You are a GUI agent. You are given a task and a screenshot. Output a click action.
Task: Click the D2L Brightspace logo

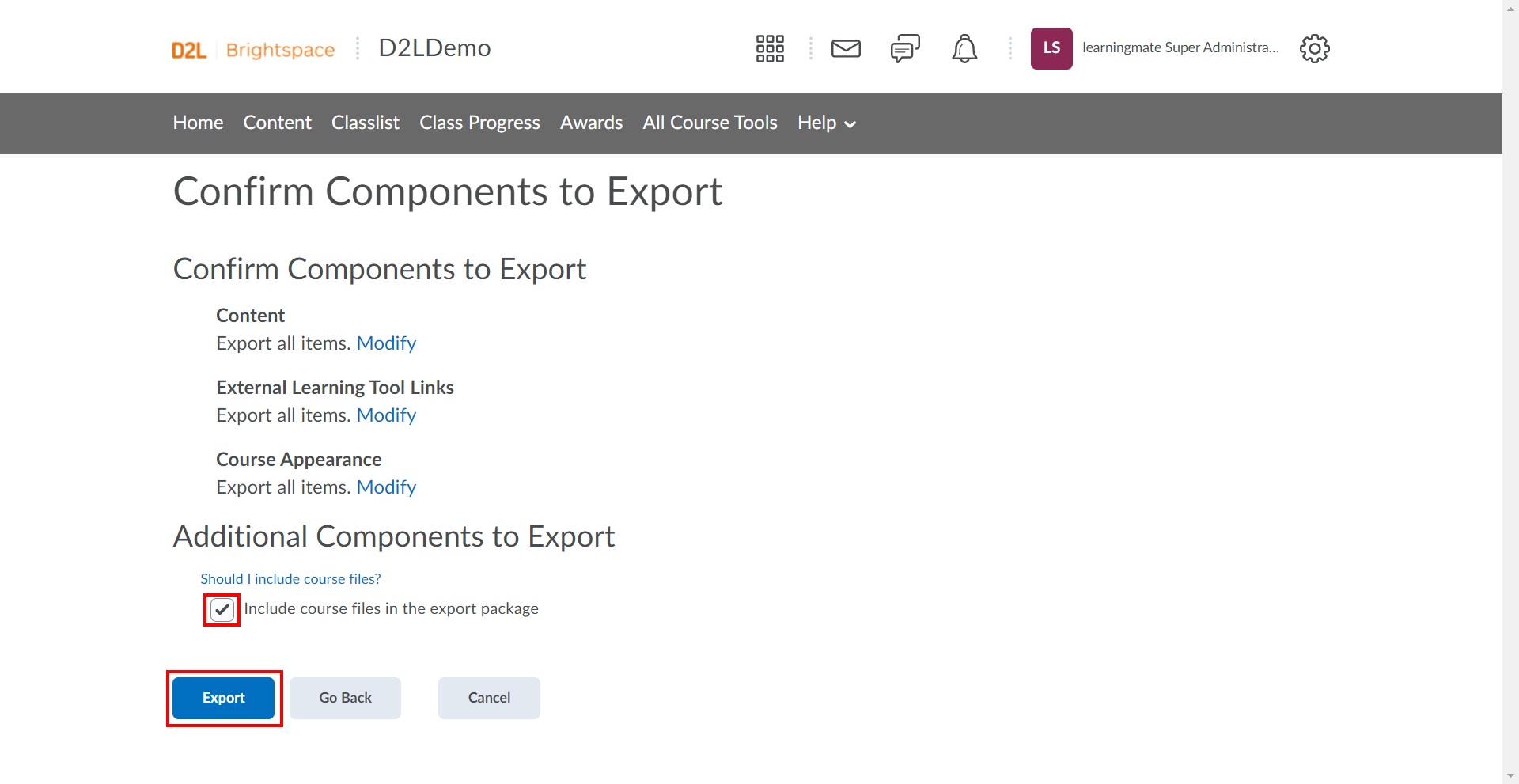253,50
